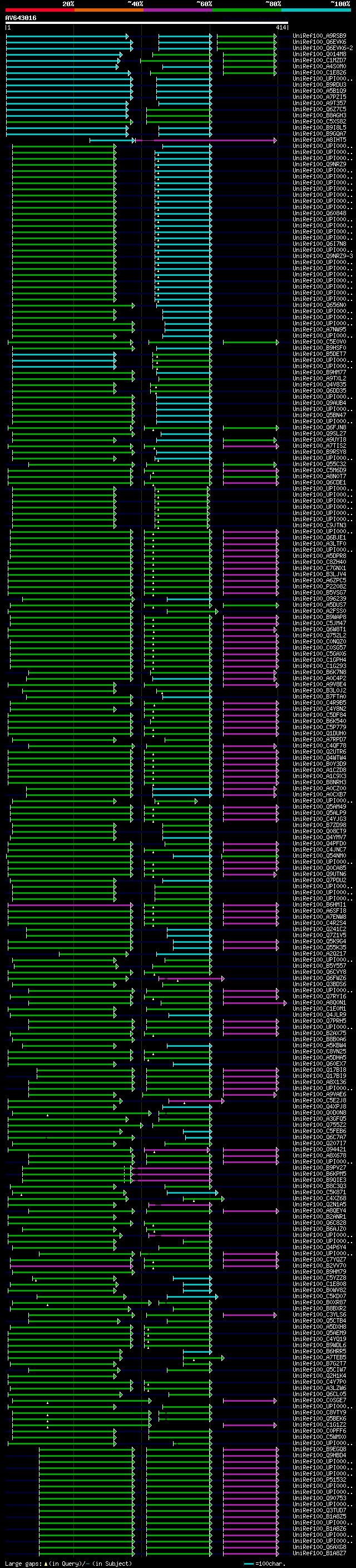Screen dimensions: 356x1568
Task: Open hit UniRef100_C1E826
Action: click(319, 72)
